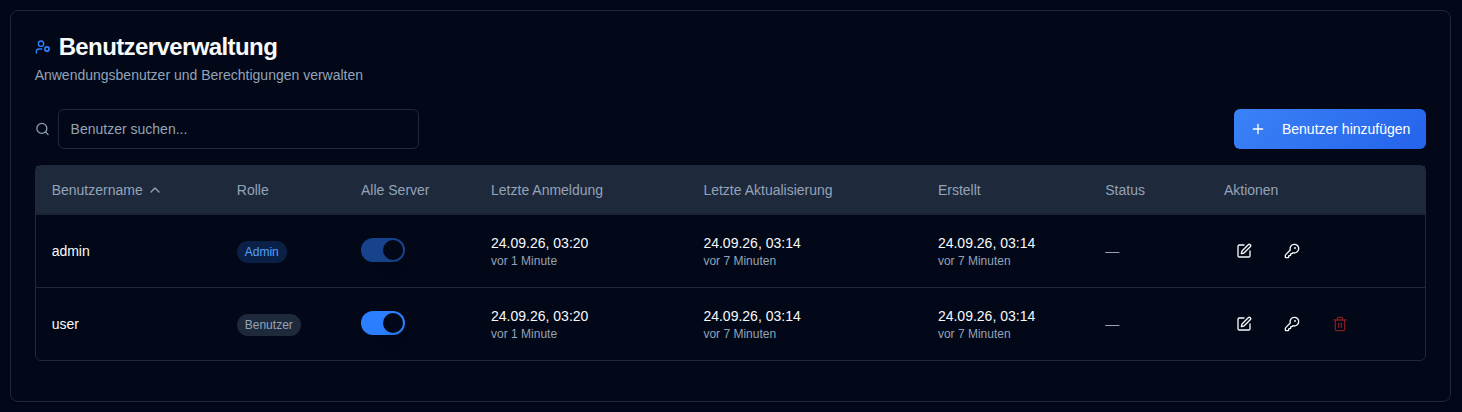
Task: Click the plus icon in Benutzer hinzufügen
Action: tap(1258, 129)
